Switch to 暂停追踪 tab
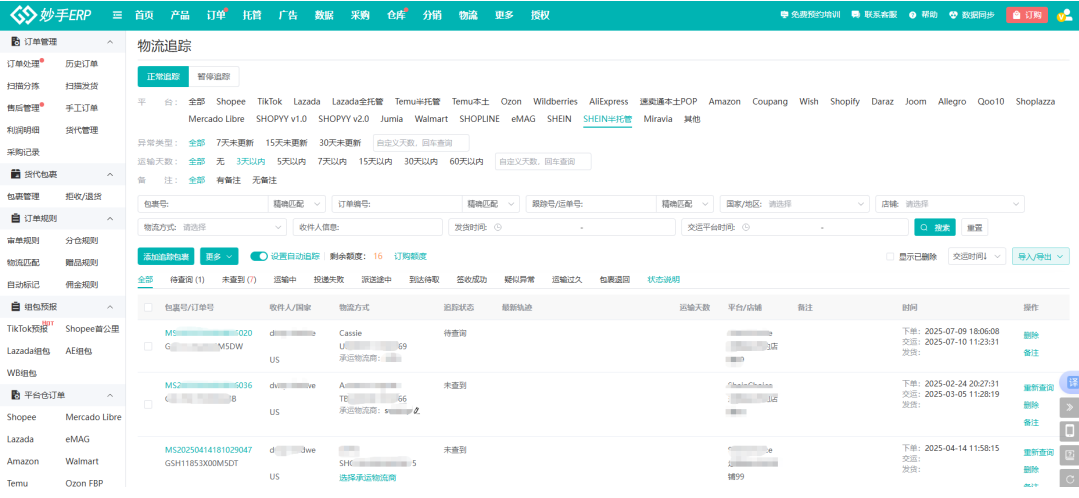 214,76
